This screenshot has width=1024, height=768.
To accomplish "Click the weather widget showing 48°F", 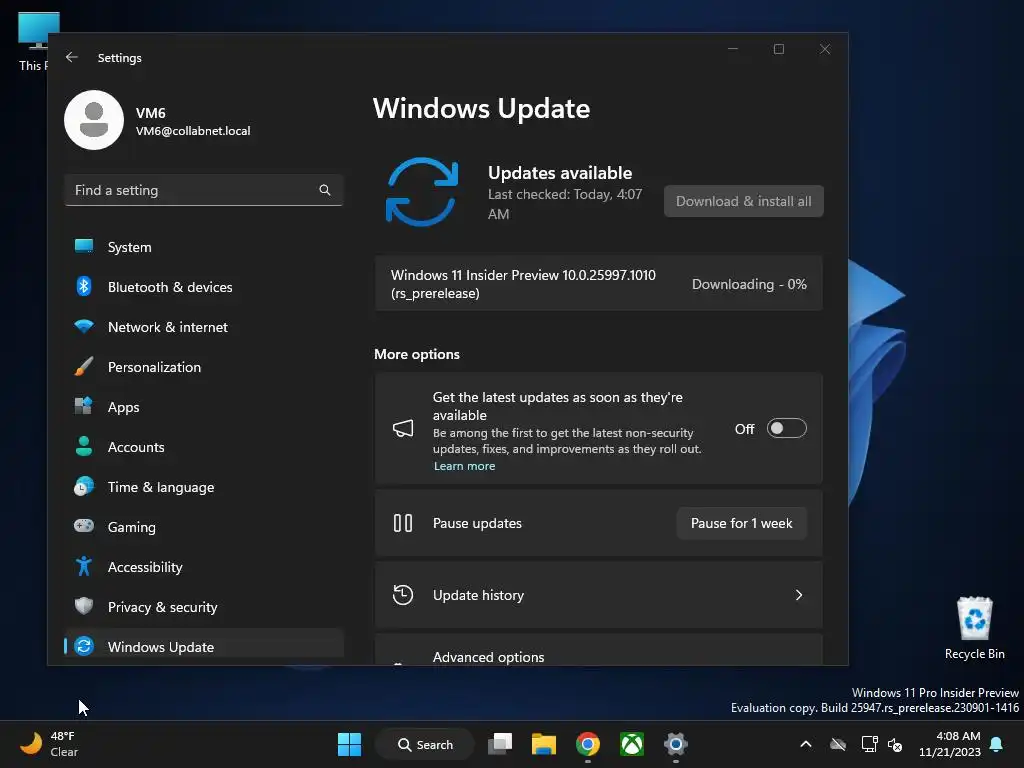I will (50, 744).
